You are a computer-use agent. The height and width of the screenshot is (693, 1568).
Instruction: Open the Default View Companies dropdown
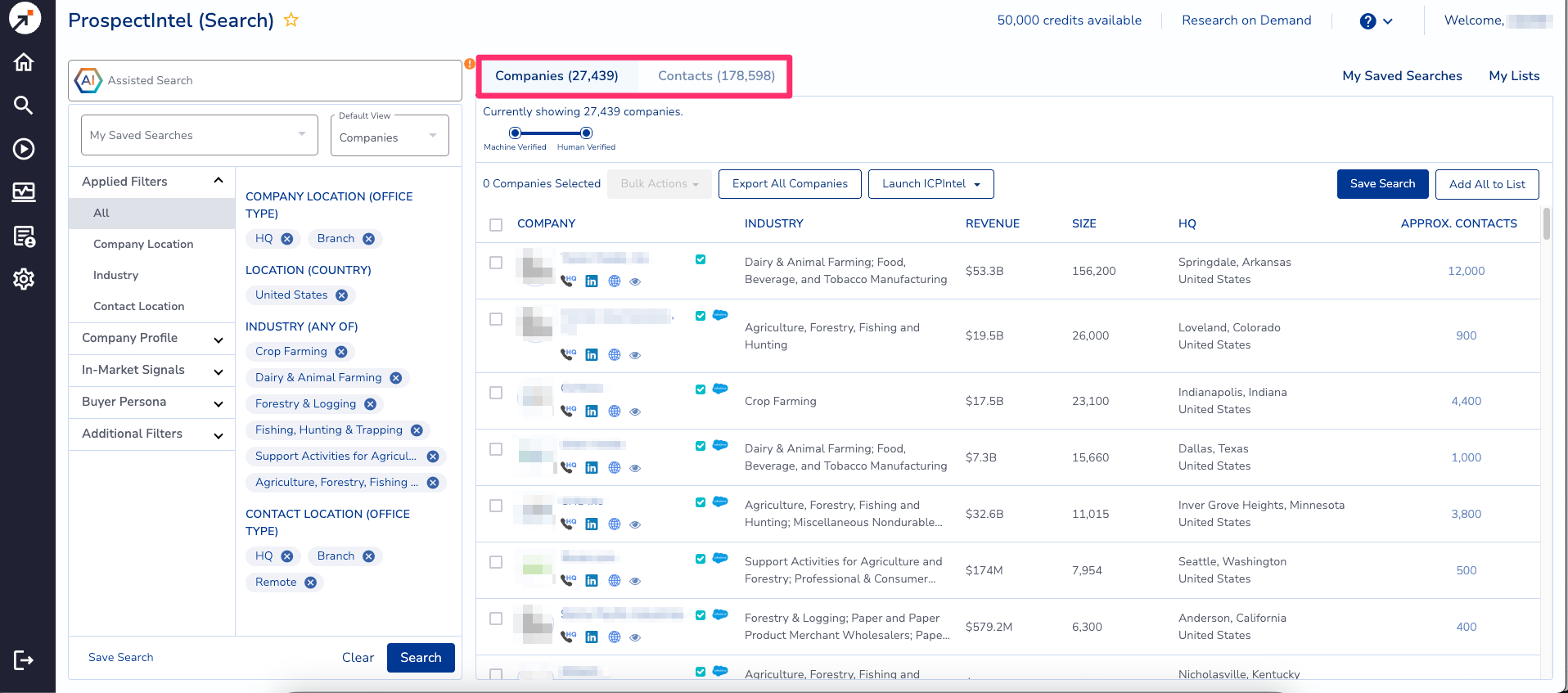pyautogui.click(x=390, y=135)
